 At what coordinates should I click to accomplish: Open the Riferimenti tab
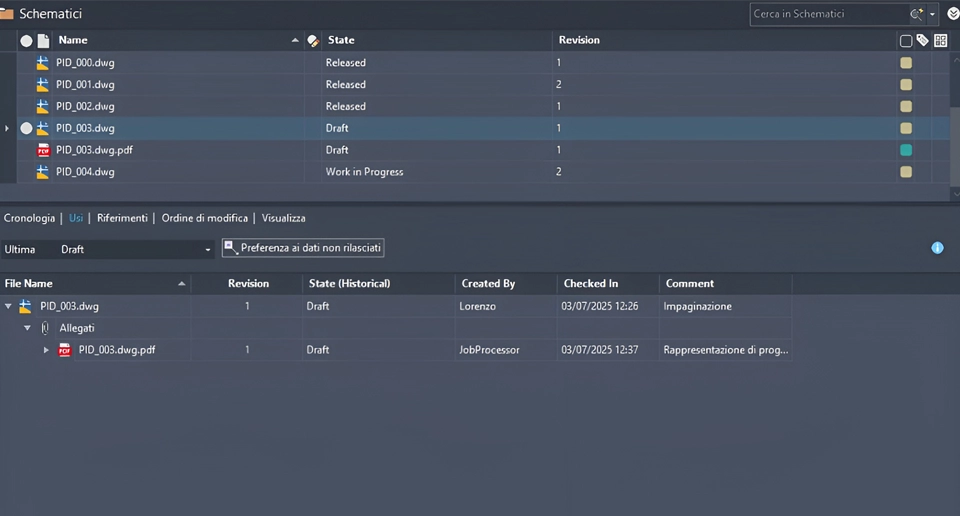[122, 218]
